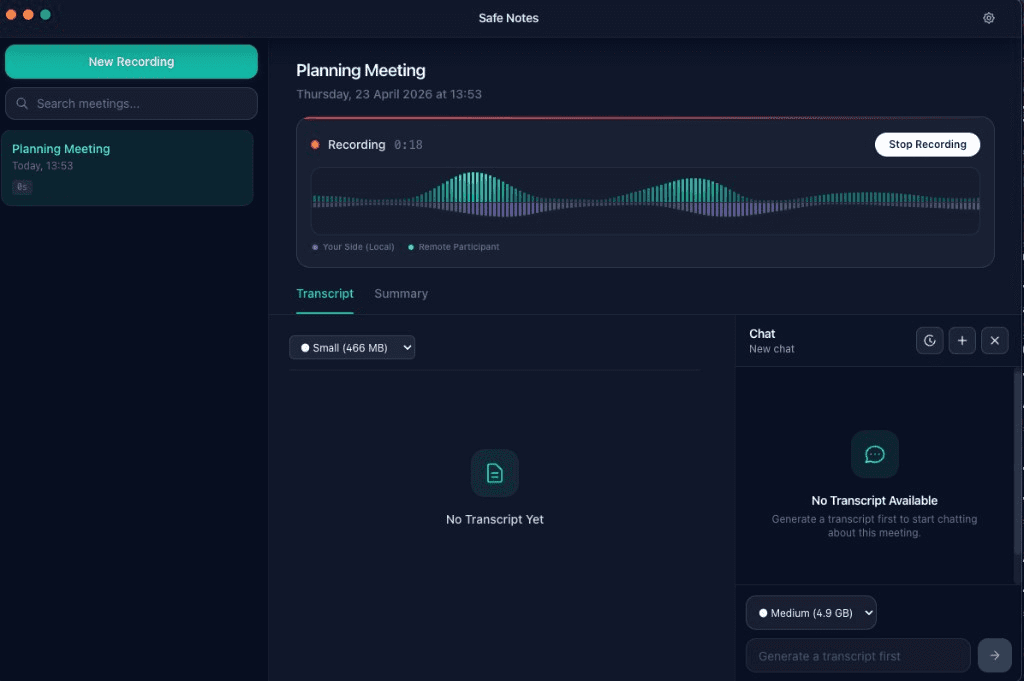1024x681 pixels.
Task: Click the Planning Meeting title heading
Action: (x=360, y=71)
